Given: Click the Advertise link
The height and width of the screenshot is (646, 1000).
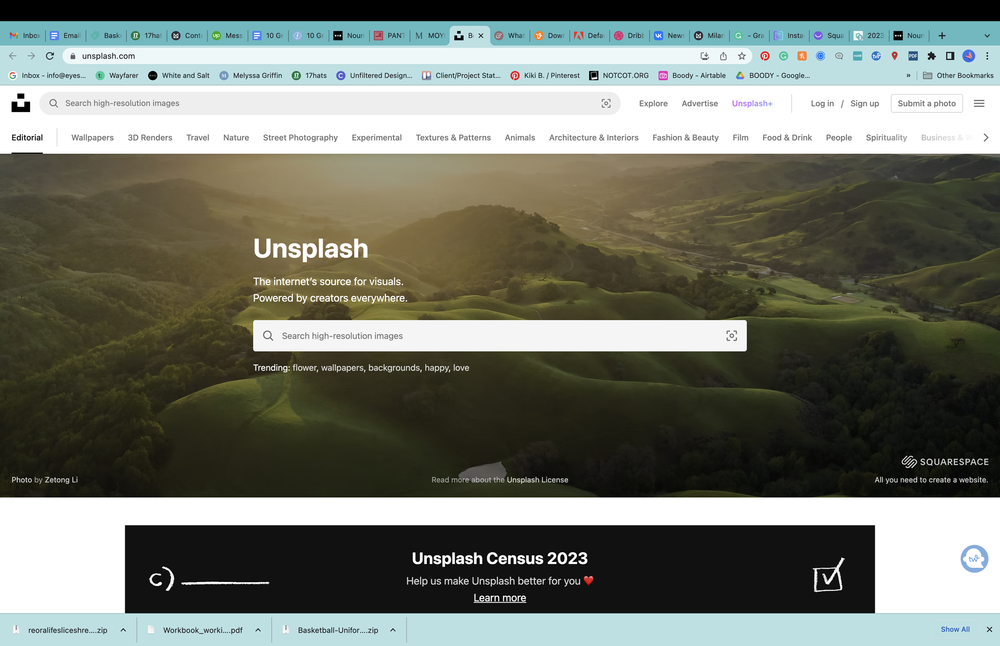Looking at the screenshot, I should click(700, 103).
